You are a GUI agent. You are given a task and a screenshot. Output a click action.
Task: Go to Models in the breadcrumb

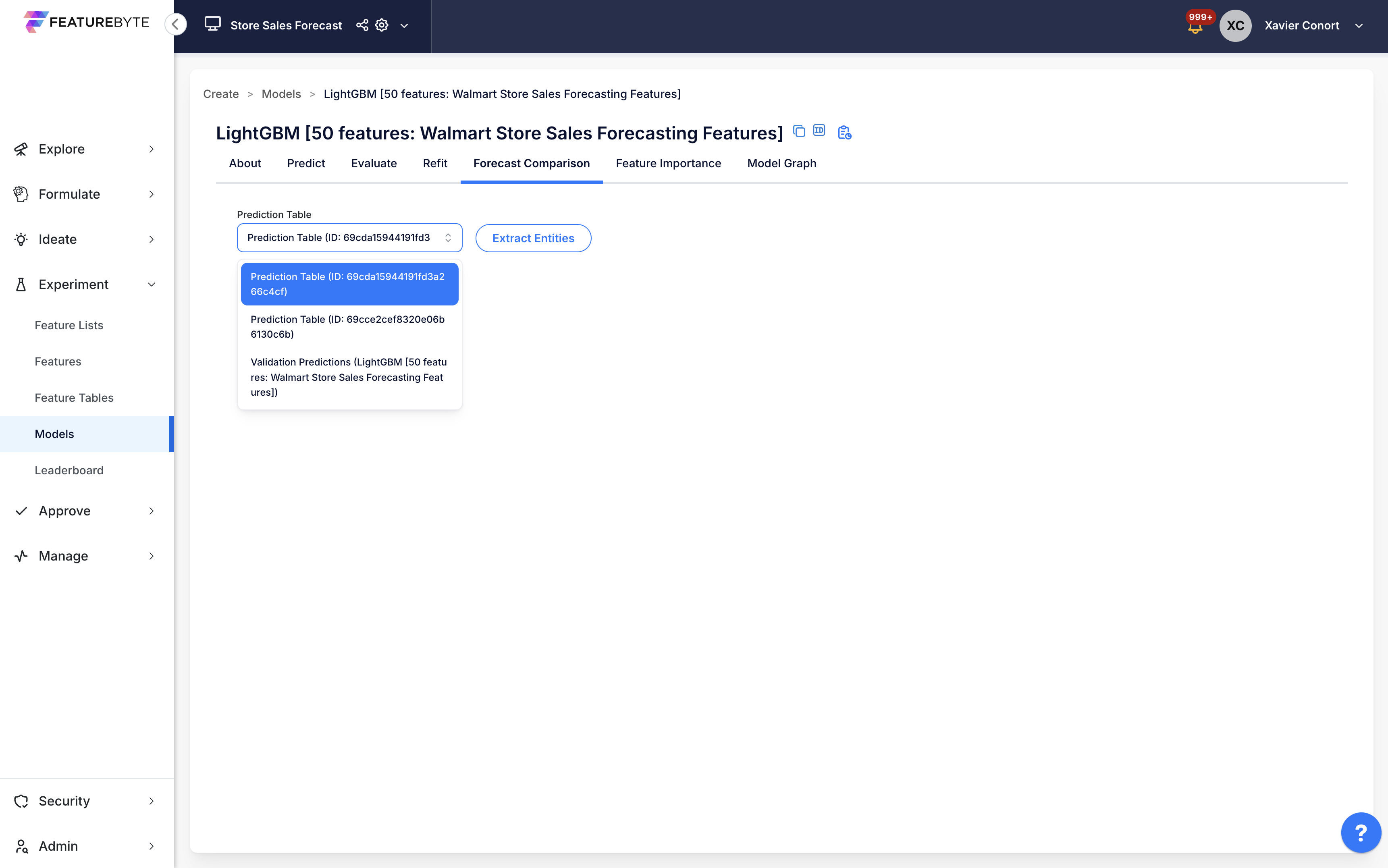point(281,94)
